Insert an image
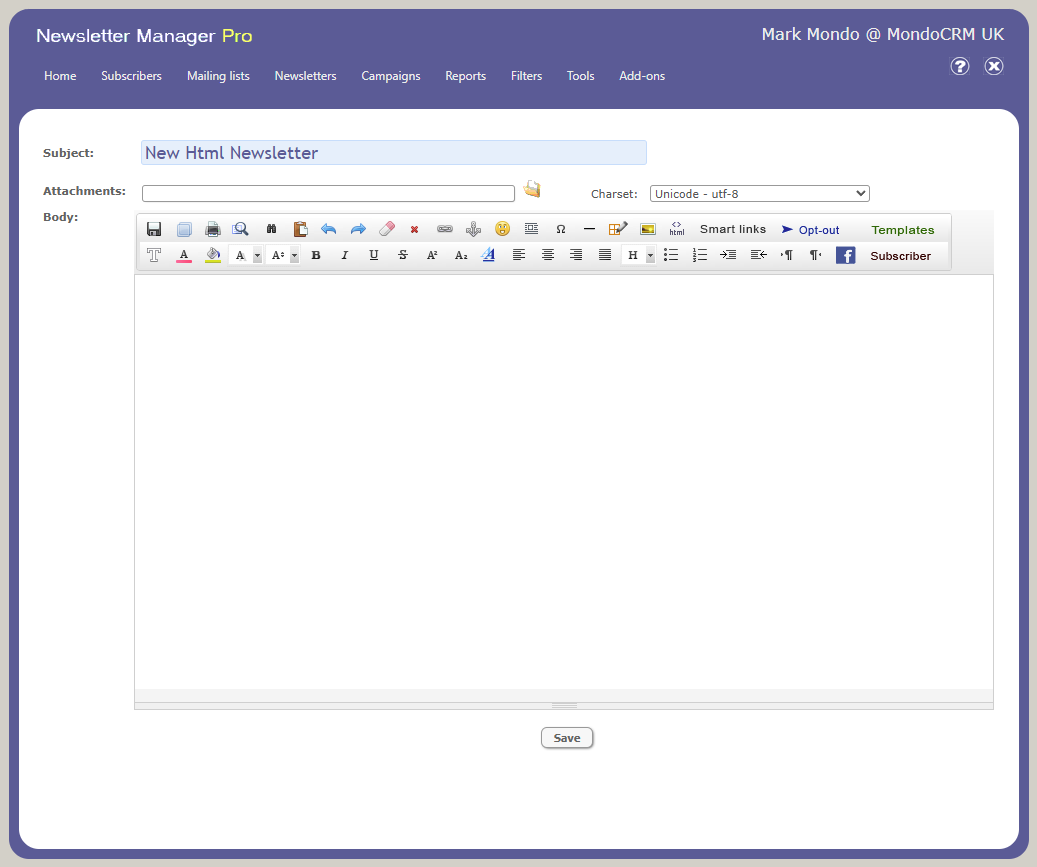Viewport: 1037px width, 867px height. pos(647,229)
